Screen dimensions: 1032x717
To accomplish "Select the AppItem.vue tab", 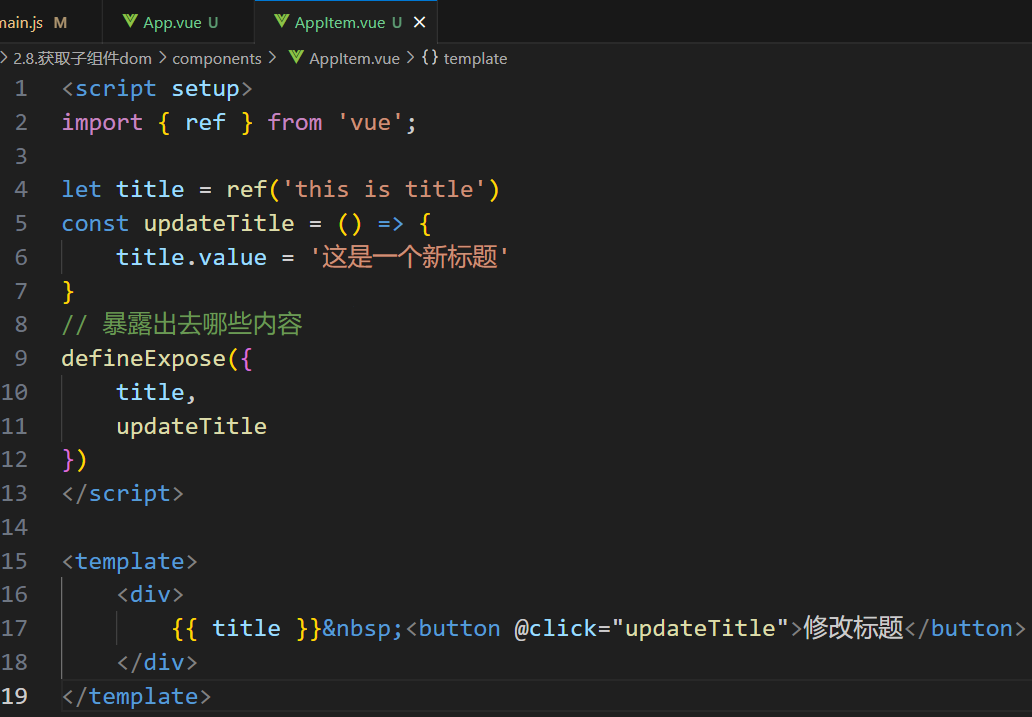I will point(348,22).
